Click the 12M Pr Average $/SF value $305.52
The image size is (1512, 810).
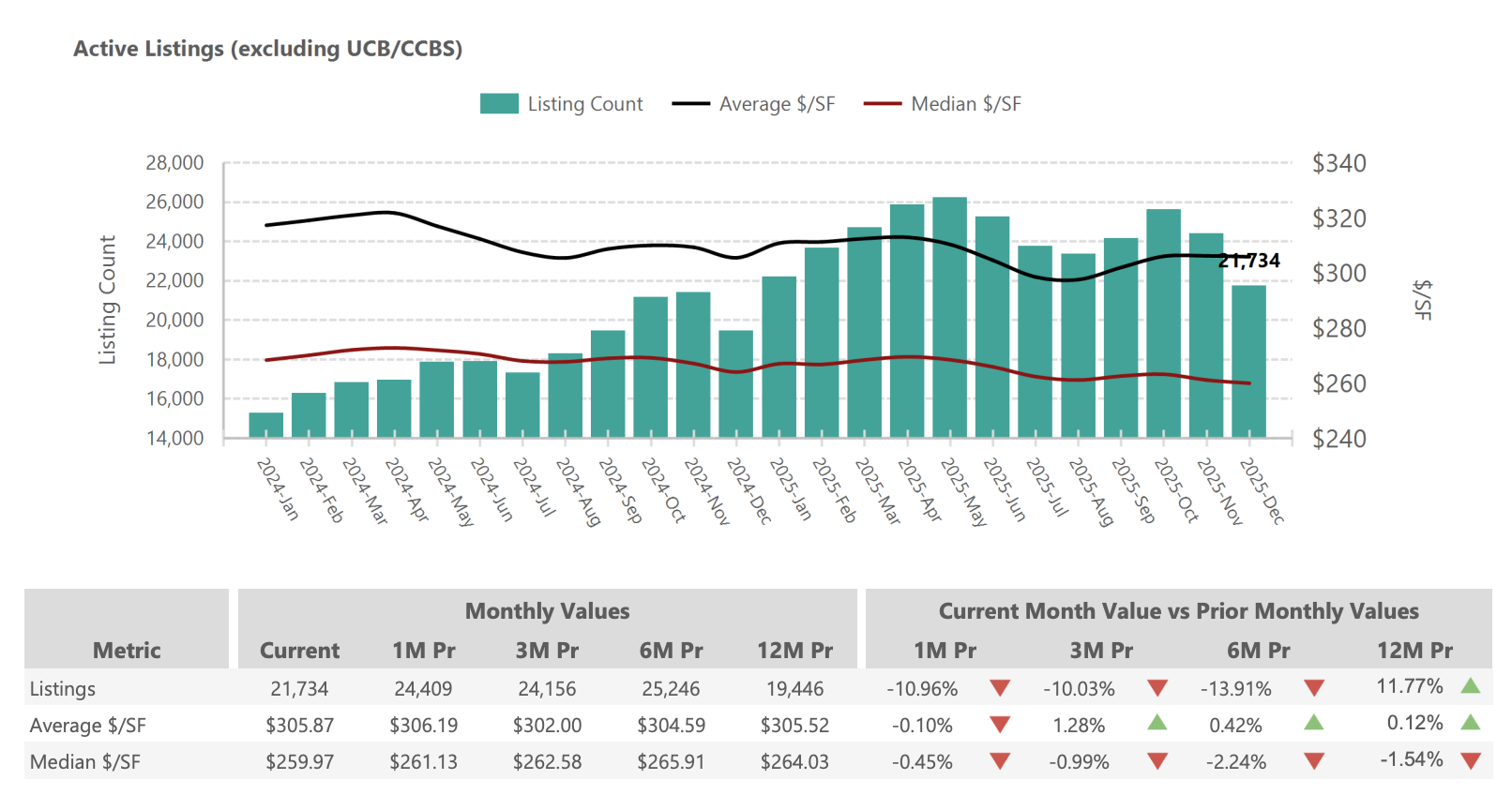coord(794,726)
